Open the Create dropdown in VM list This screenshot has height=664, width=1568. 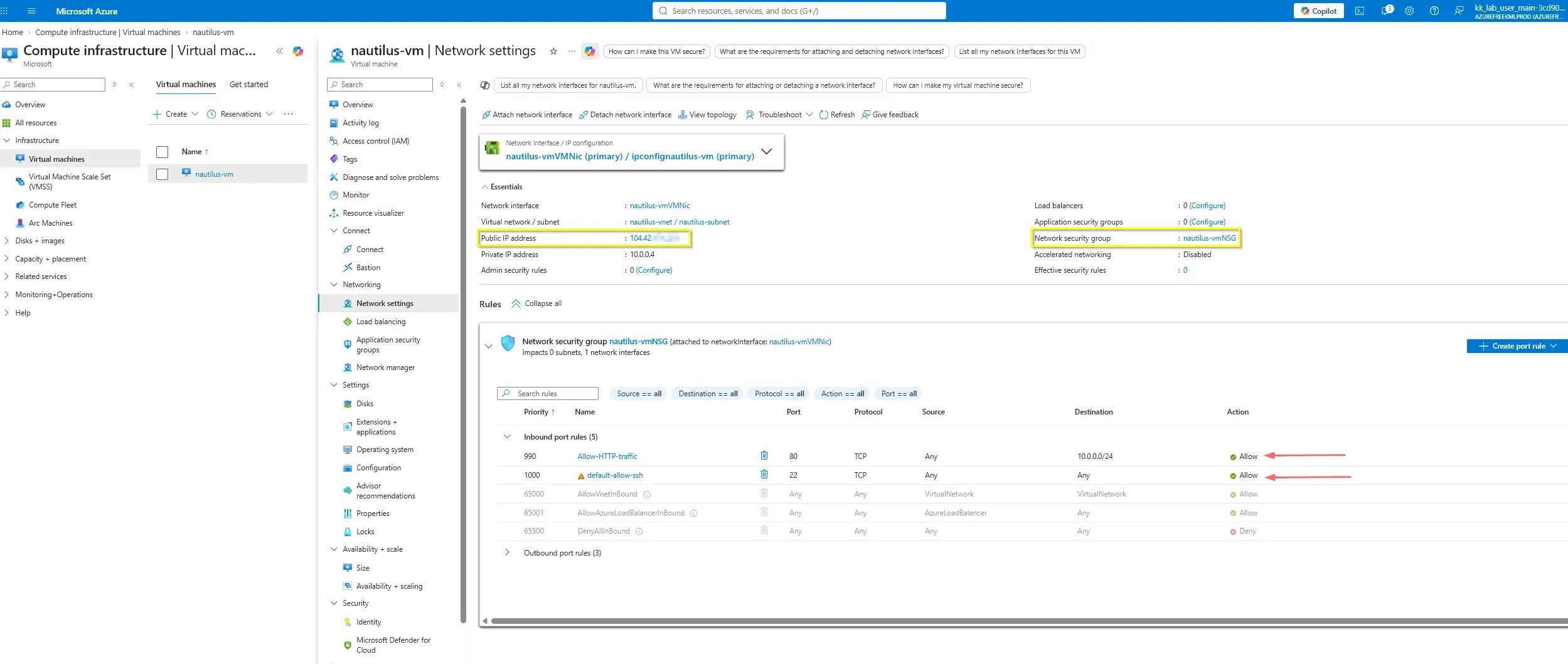[x=176, y=114]
